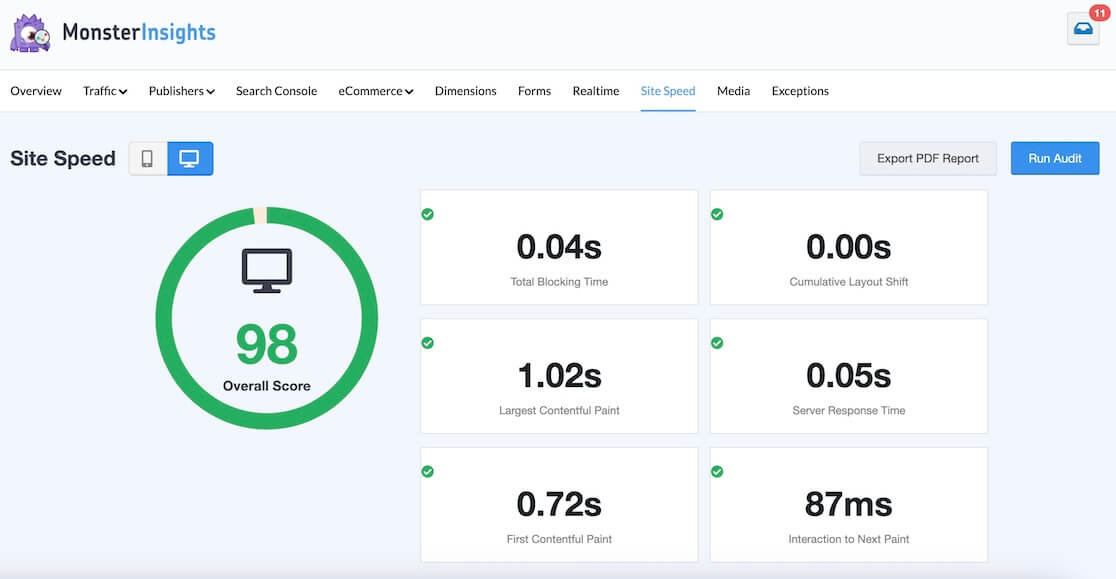Export the PDF report
The width and height of the screenshot is (1116, 579).
click(x=928, y=158)
